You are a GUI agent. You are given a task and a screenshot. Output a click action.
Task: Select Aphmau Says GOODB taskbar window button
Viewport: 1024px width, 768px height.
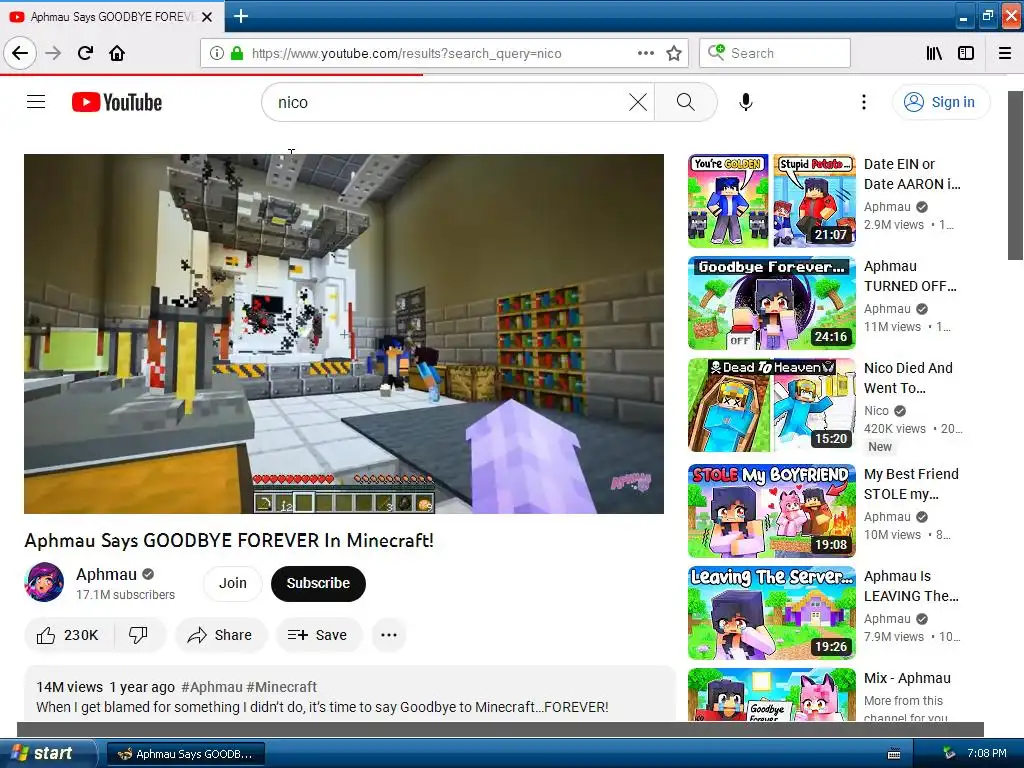click(x=185, y=754)
